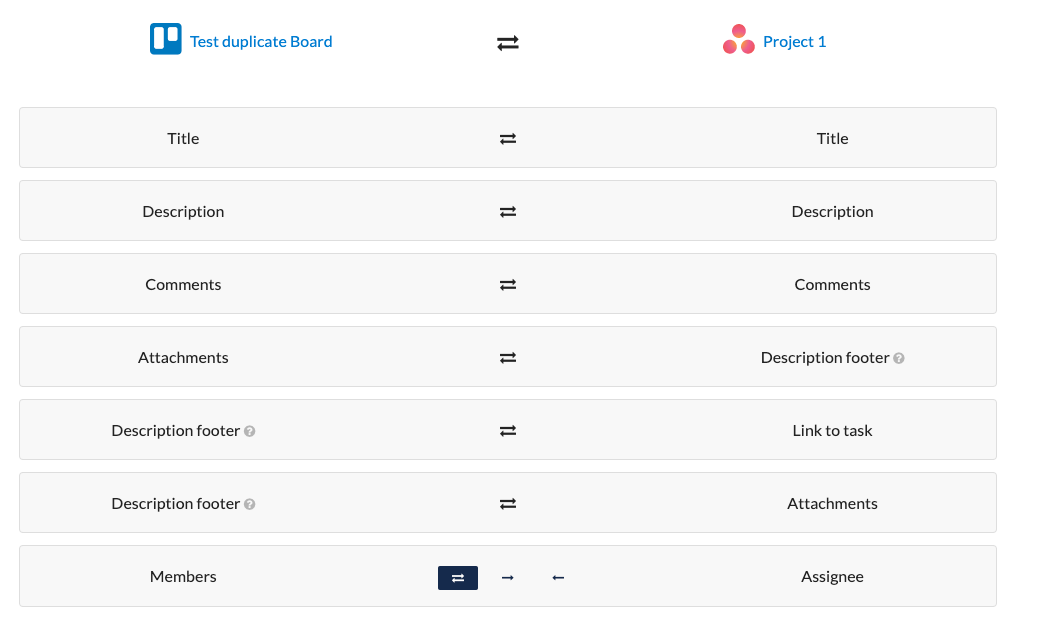This screenshot has height=635, width=1045.
Task: Click the Trello Members field label
Action: 183,577
